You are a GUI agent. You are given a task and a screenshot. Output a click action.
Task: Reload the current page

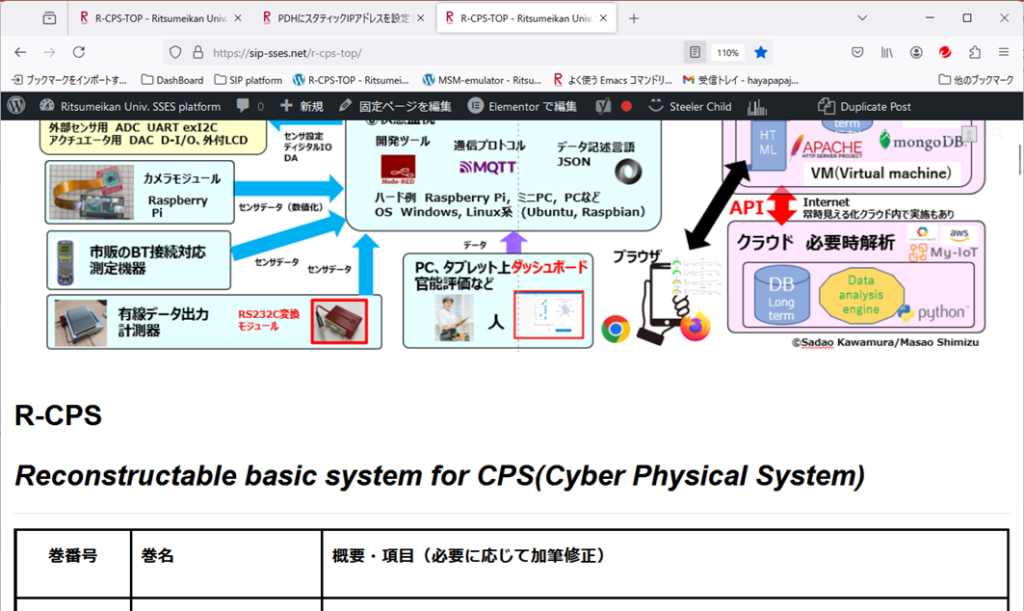click(x=79, y=52)
